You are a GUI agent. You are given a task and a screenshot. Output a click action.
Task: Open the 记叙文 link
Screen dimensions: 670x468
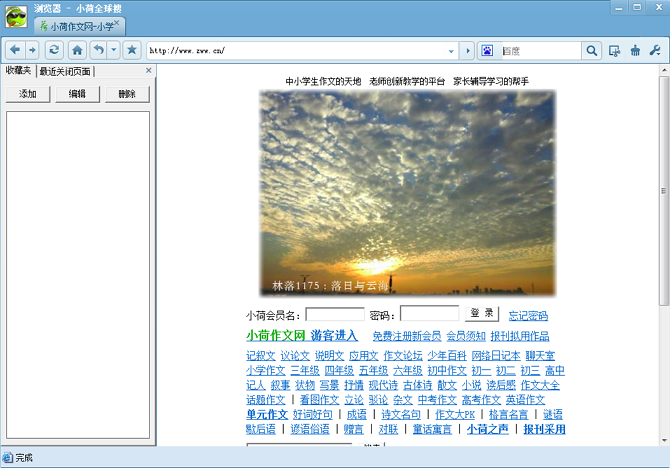click(x=261, y=356)
